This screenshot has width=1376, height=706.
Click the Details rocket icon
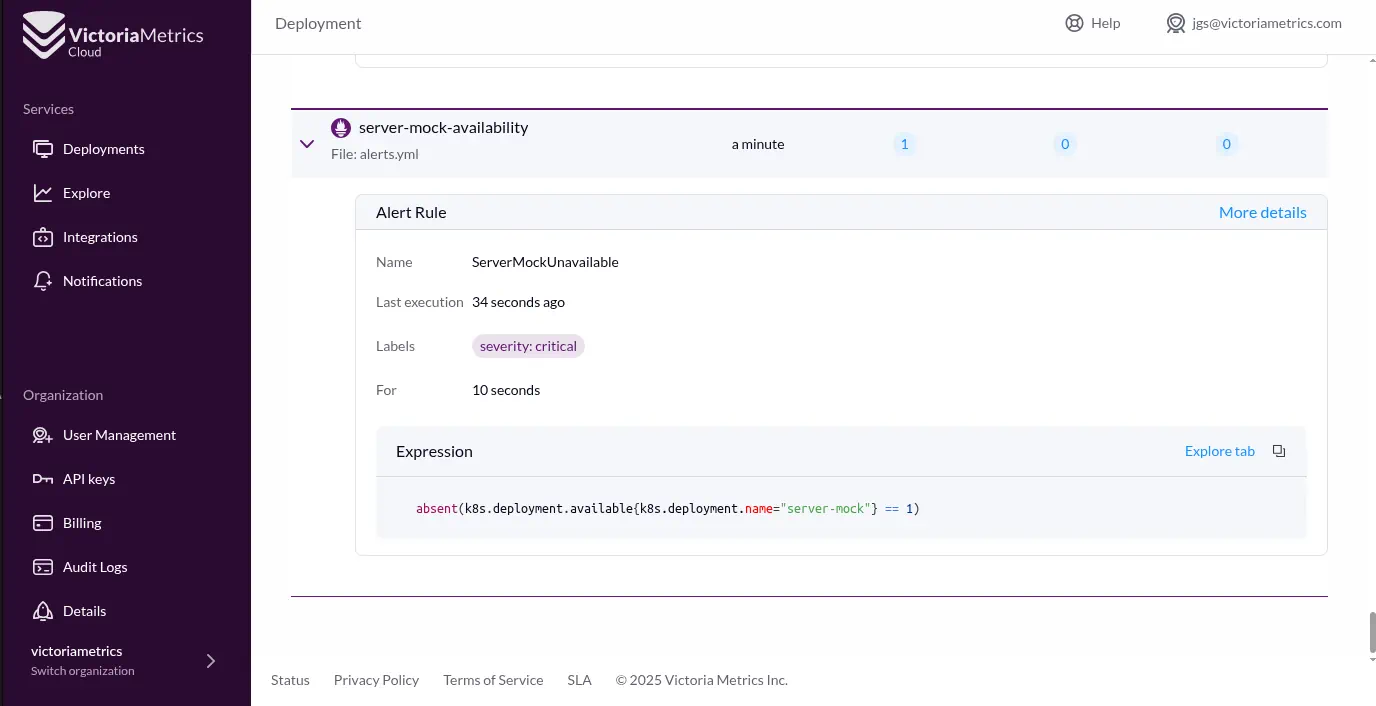click(x=43, y=611)
